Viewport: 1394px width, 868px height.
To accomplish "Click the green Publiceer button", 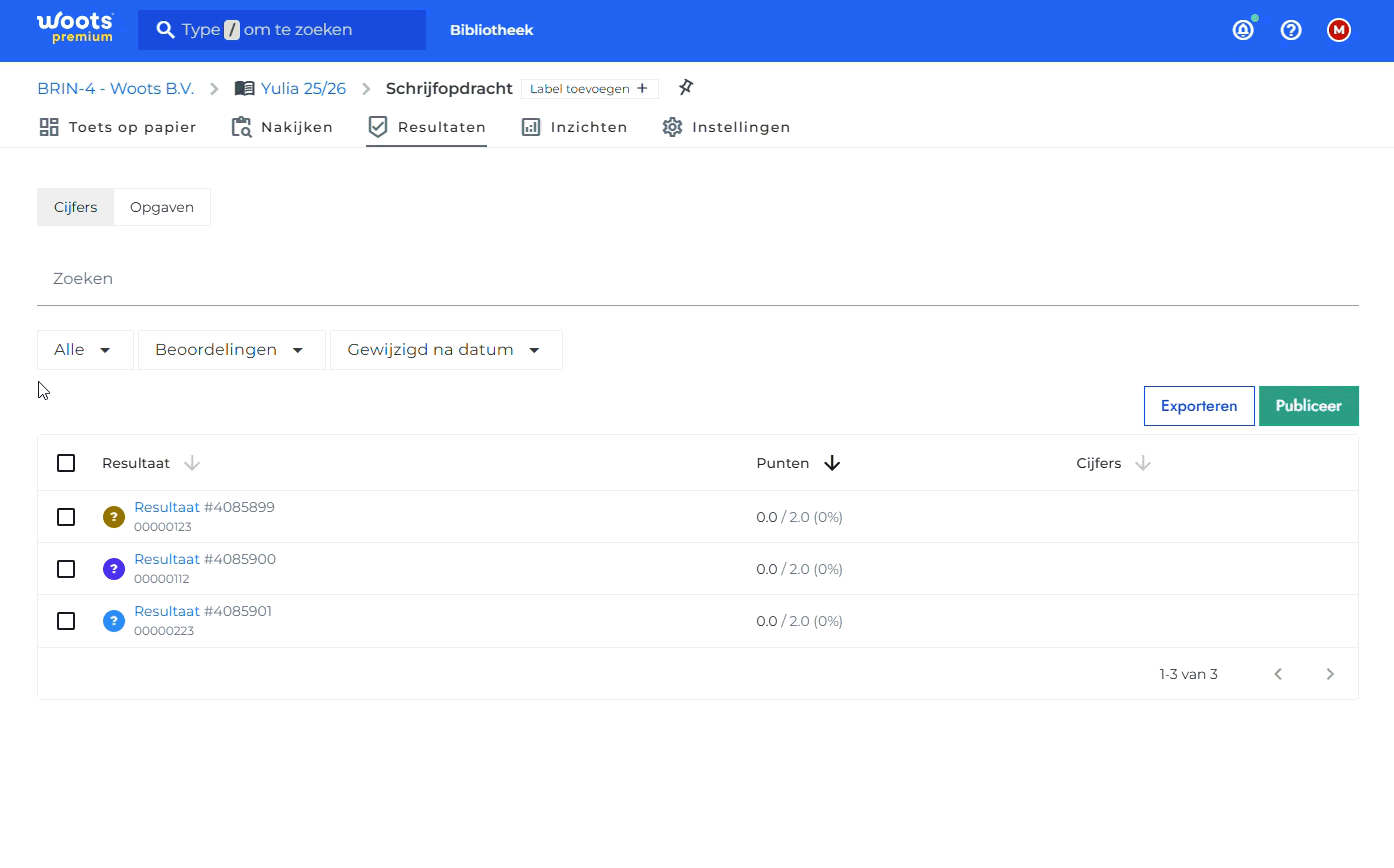I will 1308,406.
